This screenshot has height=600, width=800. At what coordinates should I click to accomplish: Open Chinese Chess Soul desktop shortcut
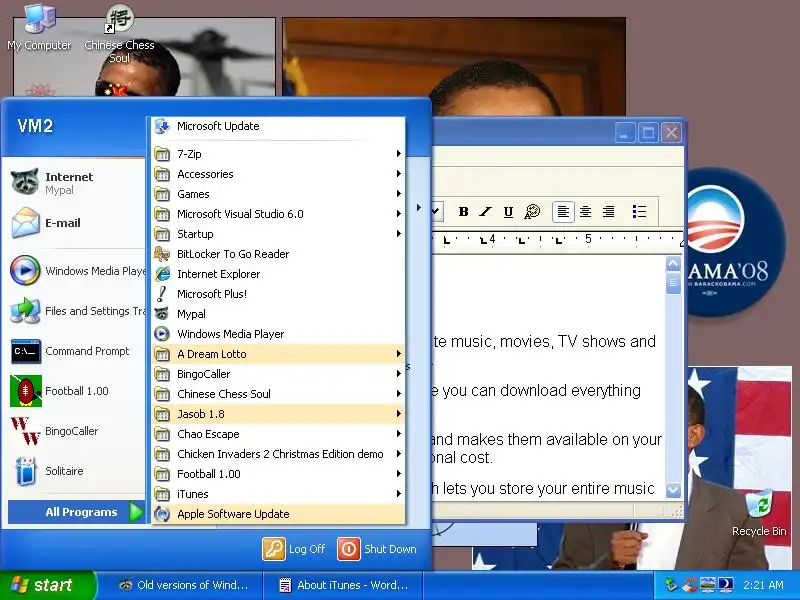point(119,34)
